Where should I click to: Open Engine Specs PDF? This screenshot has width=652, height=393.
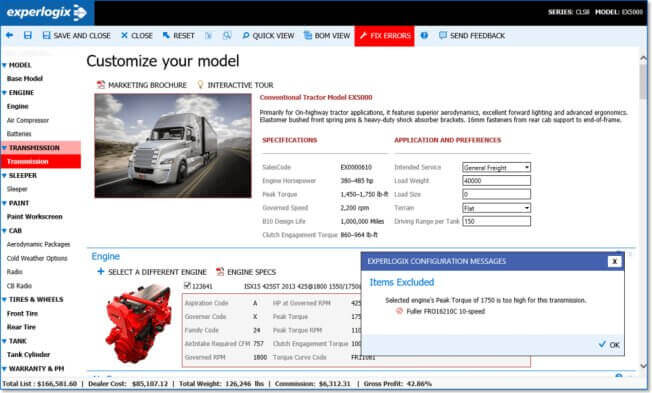coord(246,272)
